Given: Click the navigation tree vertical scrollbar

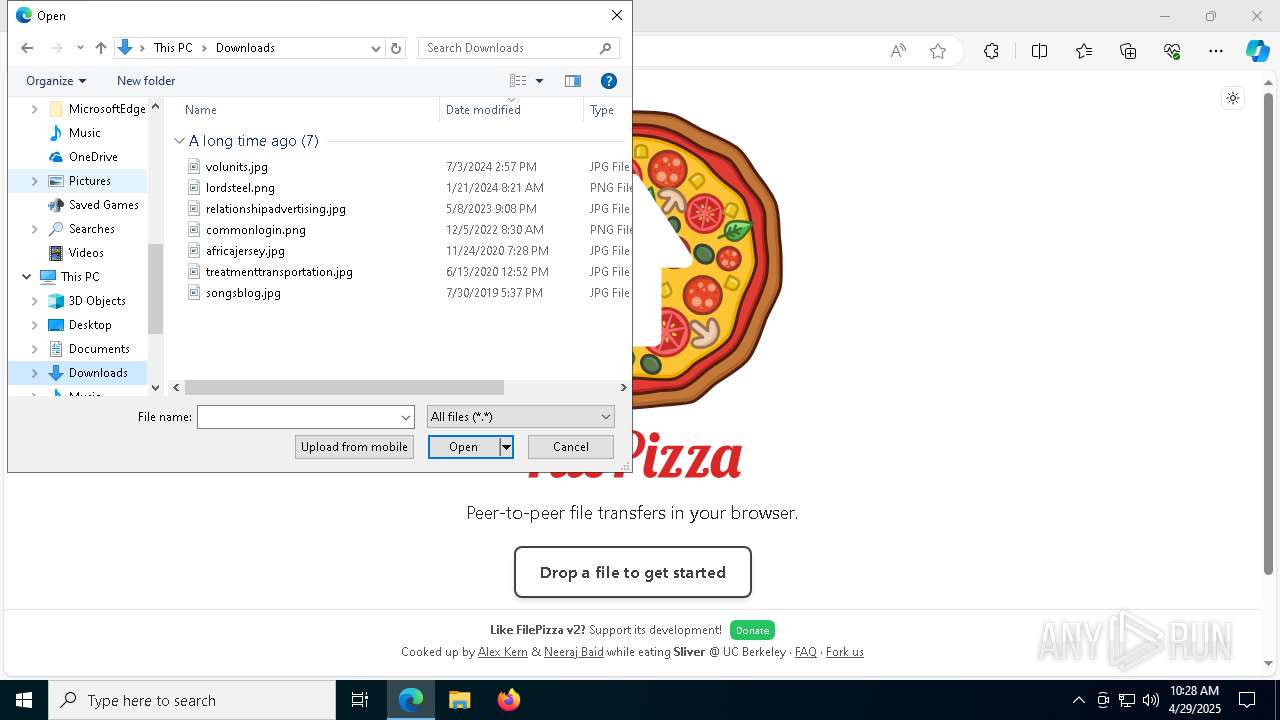Looking at the screenshot, I should tap(155, 288).
